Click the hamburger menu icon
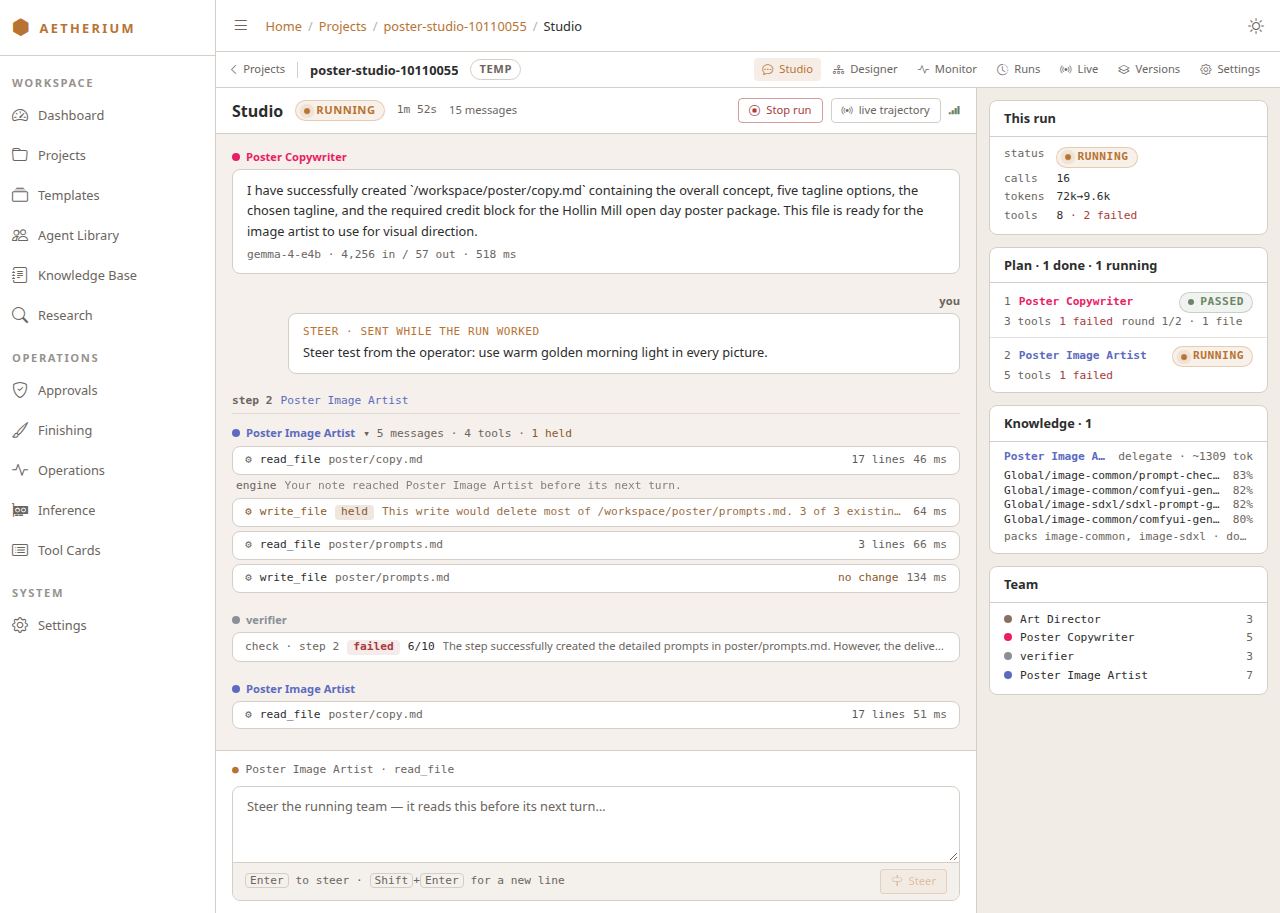 pos(241,26)
